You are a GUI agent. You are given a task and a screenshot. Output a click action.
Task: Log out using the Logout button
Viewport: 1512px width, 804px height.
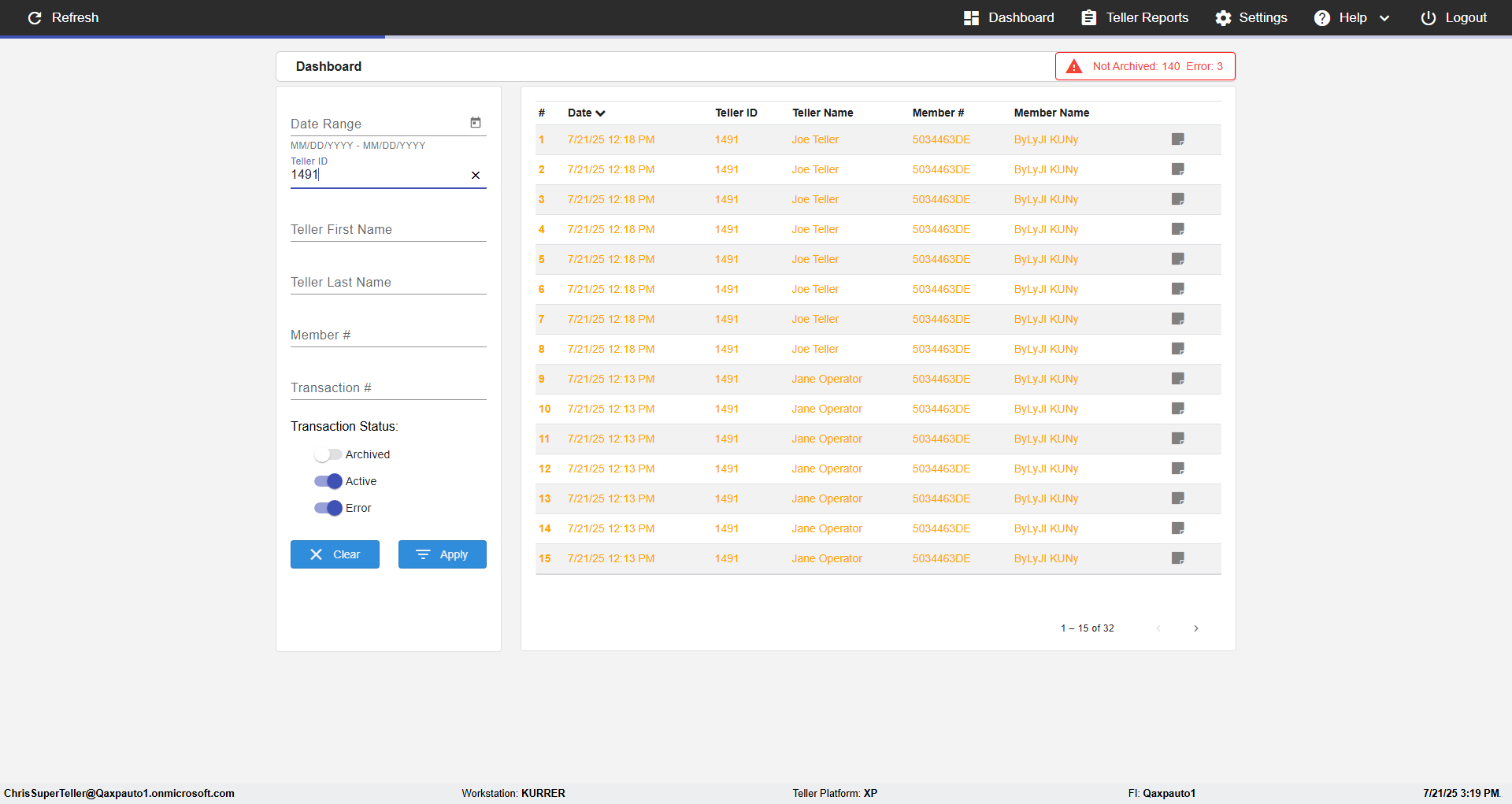click(1454, 18)
